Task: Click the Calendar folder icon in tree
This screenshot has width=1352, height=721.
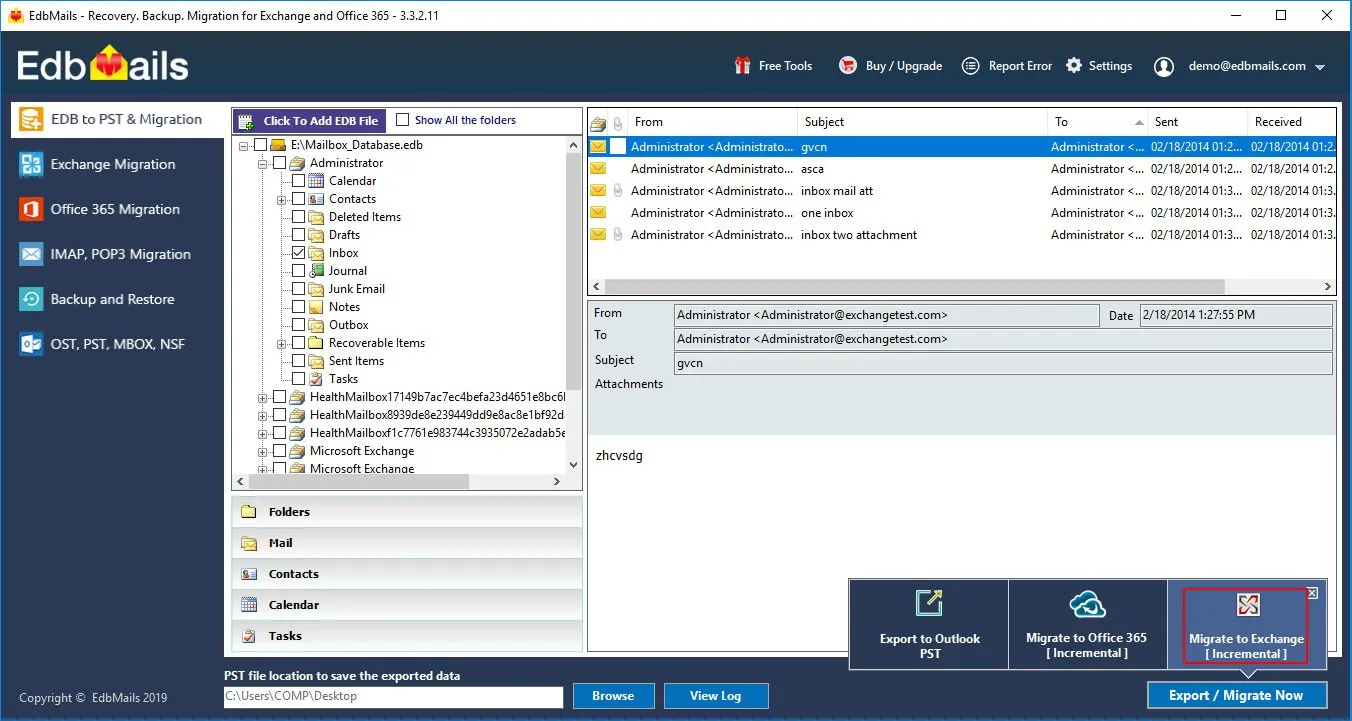Action: click(316, 181)
